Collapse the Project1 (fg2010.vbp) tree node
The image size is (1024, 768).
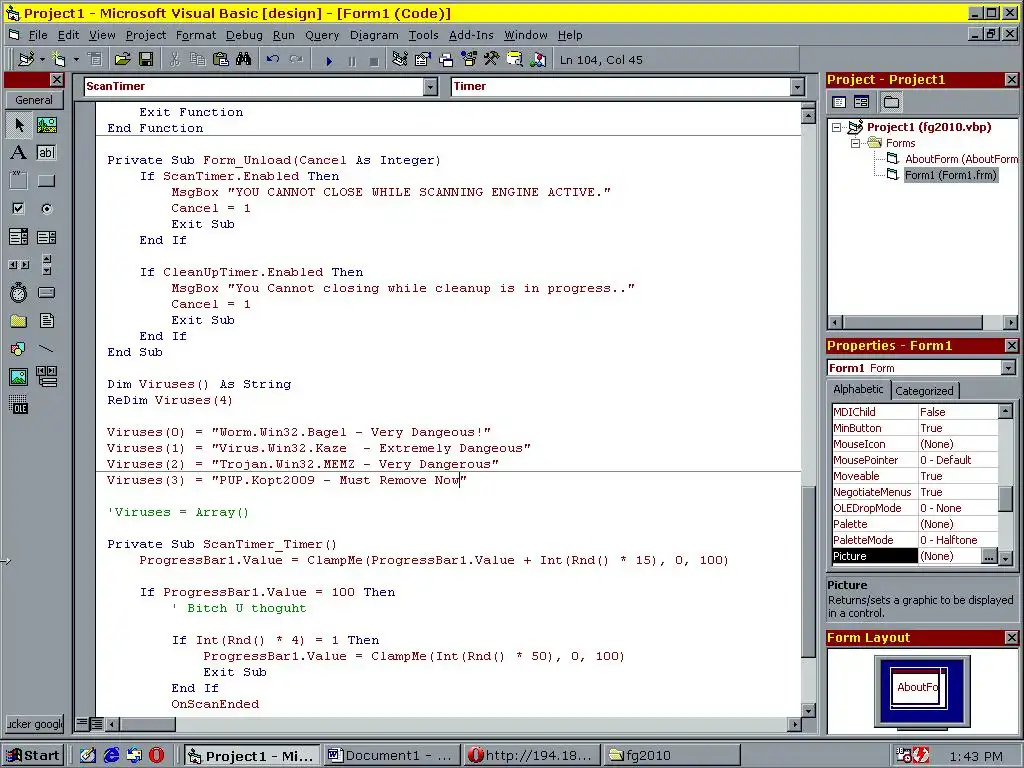837,127
